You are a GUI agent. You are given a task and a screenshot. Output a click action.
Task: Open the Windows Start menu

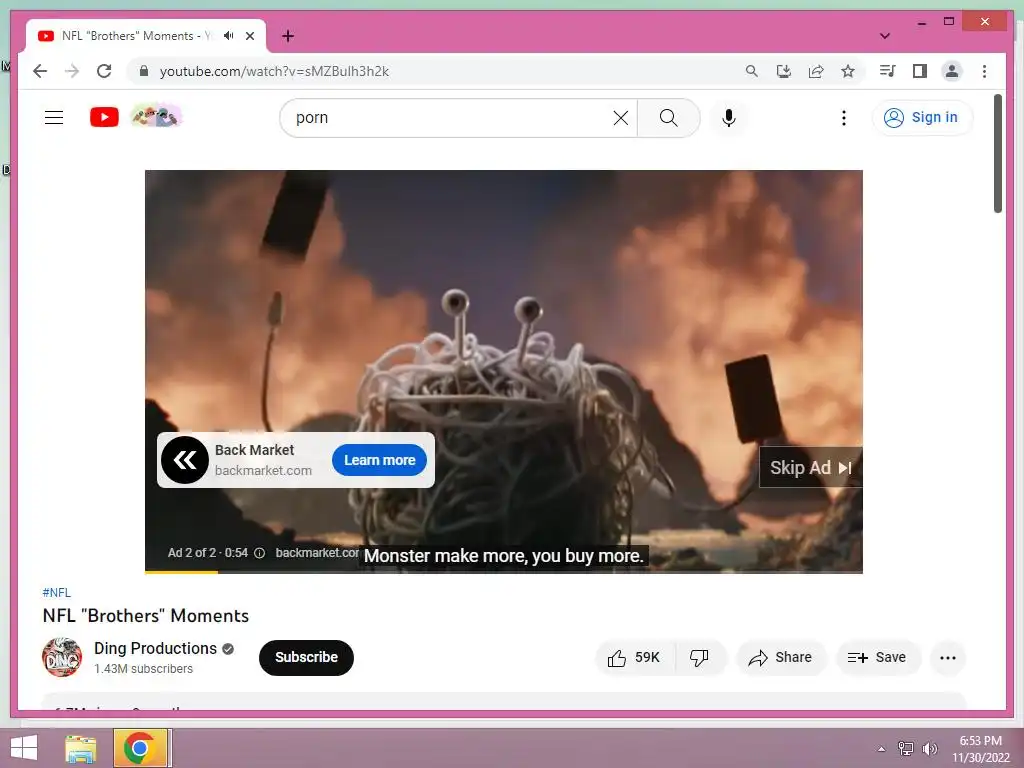point(24,748)
